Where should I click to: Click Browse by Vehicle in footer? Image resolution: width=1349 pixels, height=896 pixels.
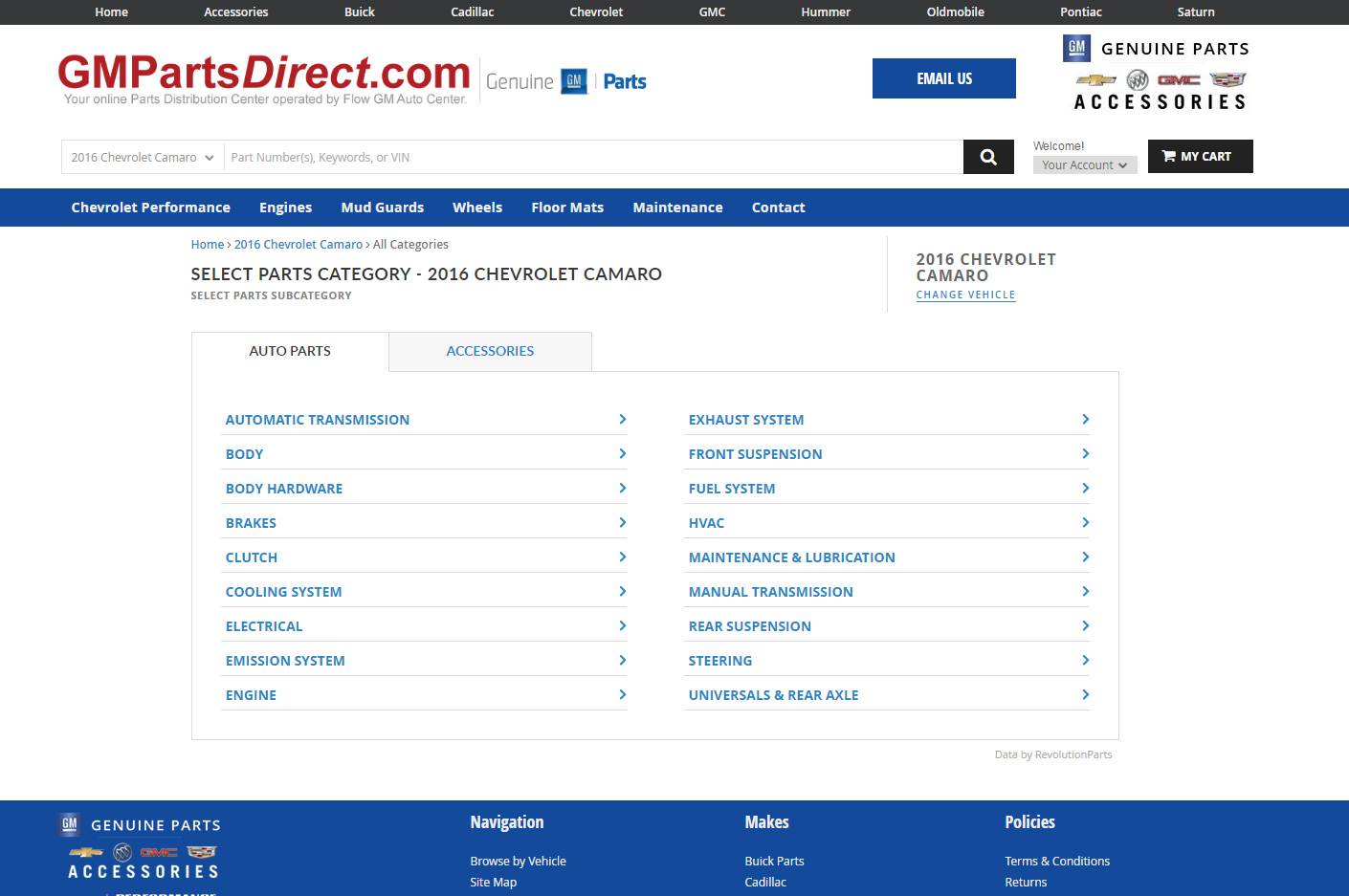click(518, 862)
